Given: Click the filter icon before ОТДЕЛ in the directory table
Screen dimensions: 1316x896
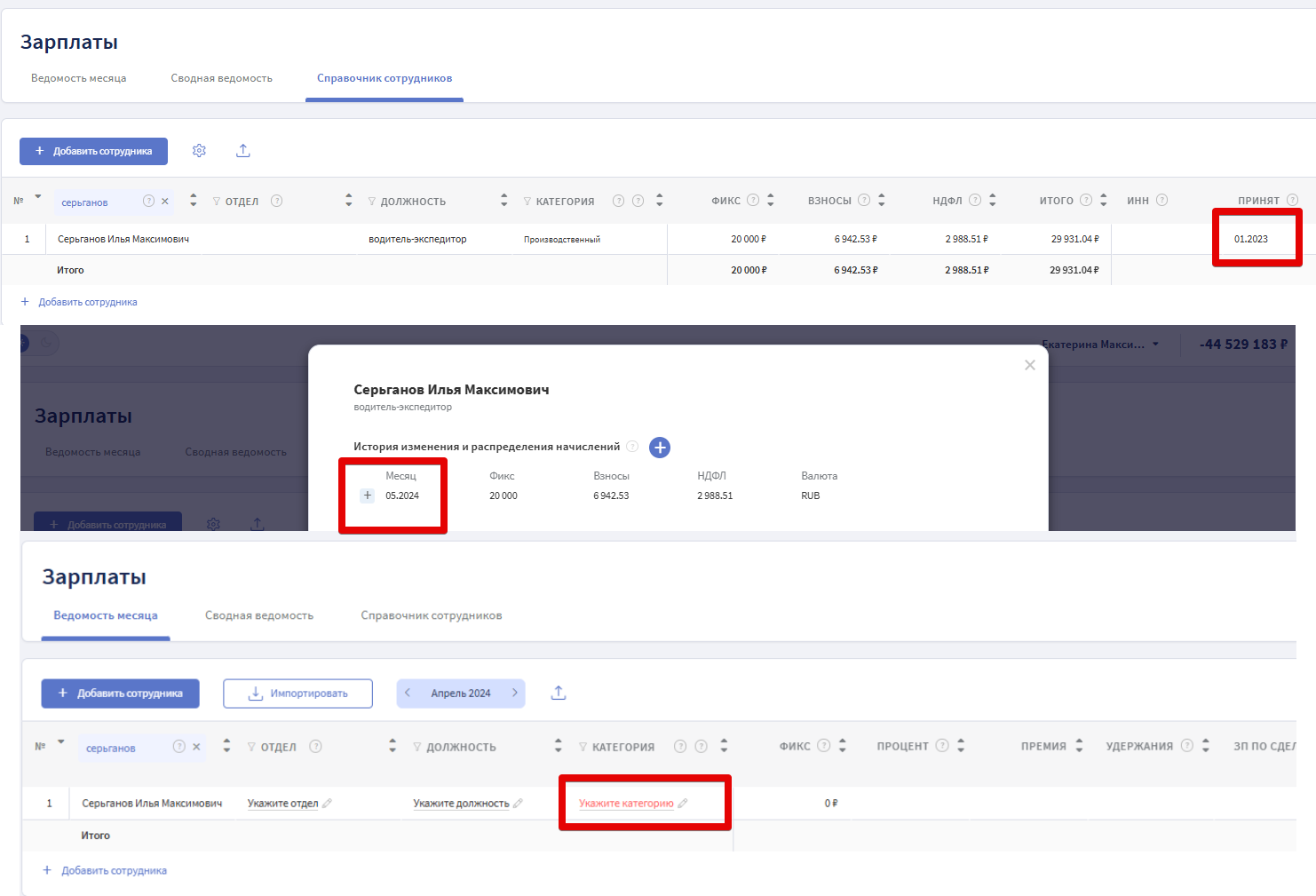Looking at the screenshot, I should point(217,202).
